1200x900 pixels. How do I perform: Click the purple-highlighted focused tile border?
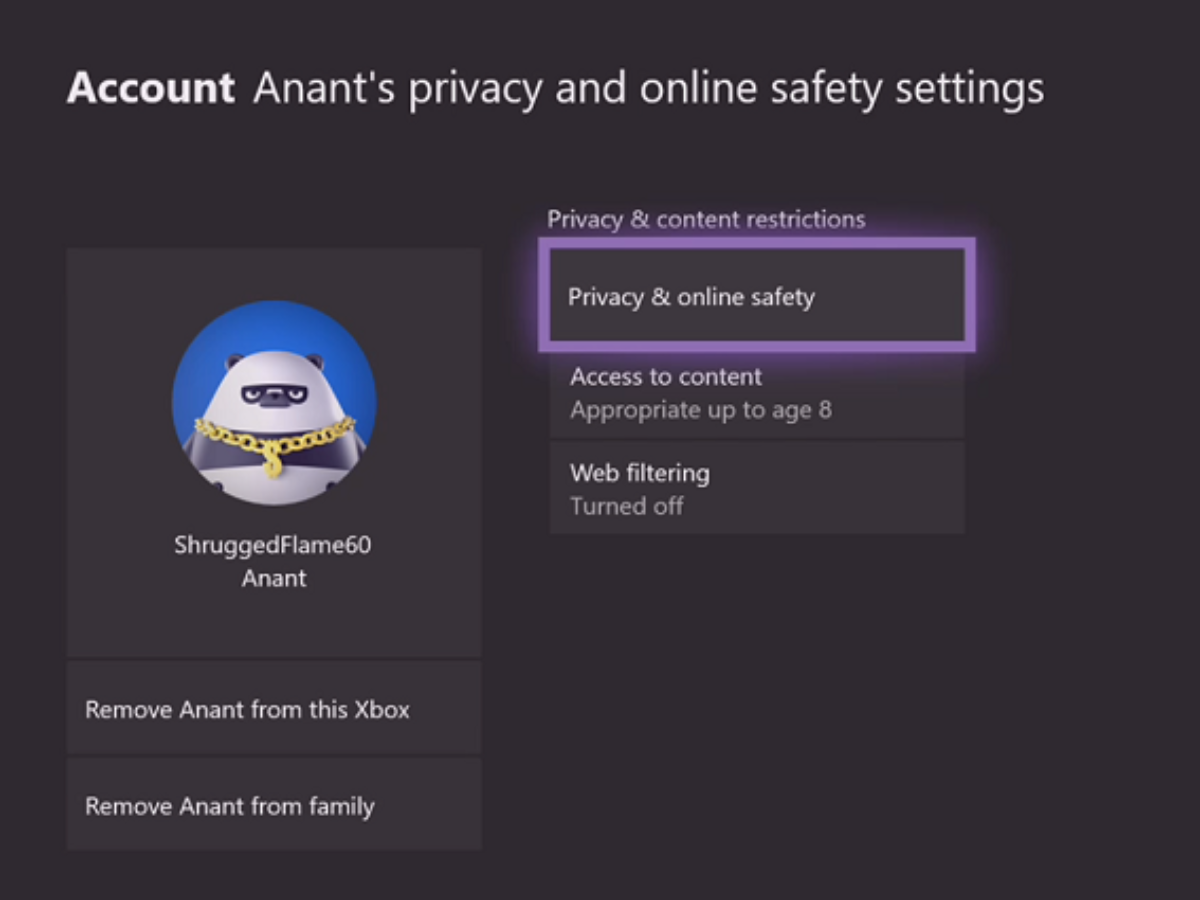(x=756, y=243)
